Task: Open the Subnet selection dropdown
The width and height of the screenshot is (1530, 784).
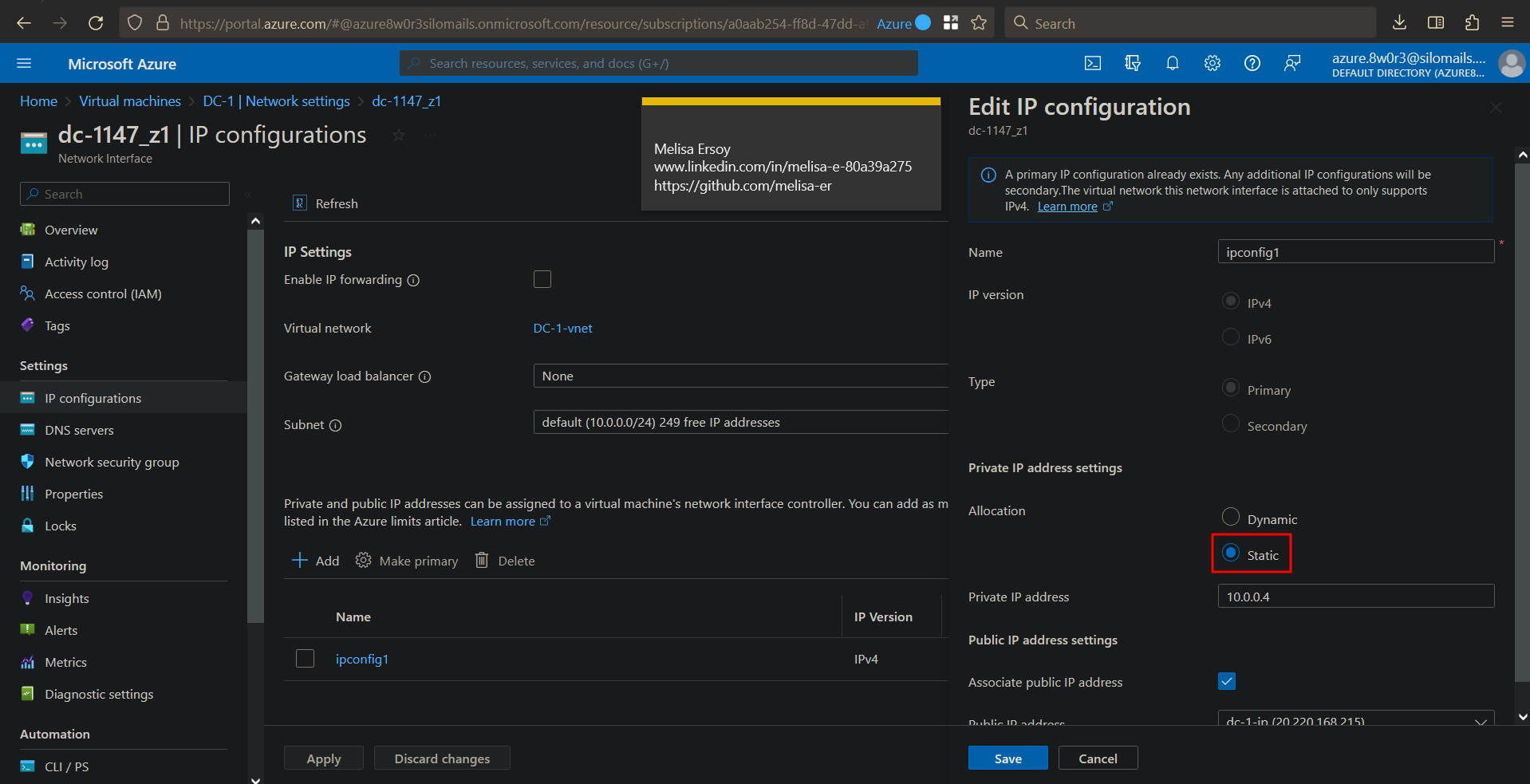Action: pos(739,422)
